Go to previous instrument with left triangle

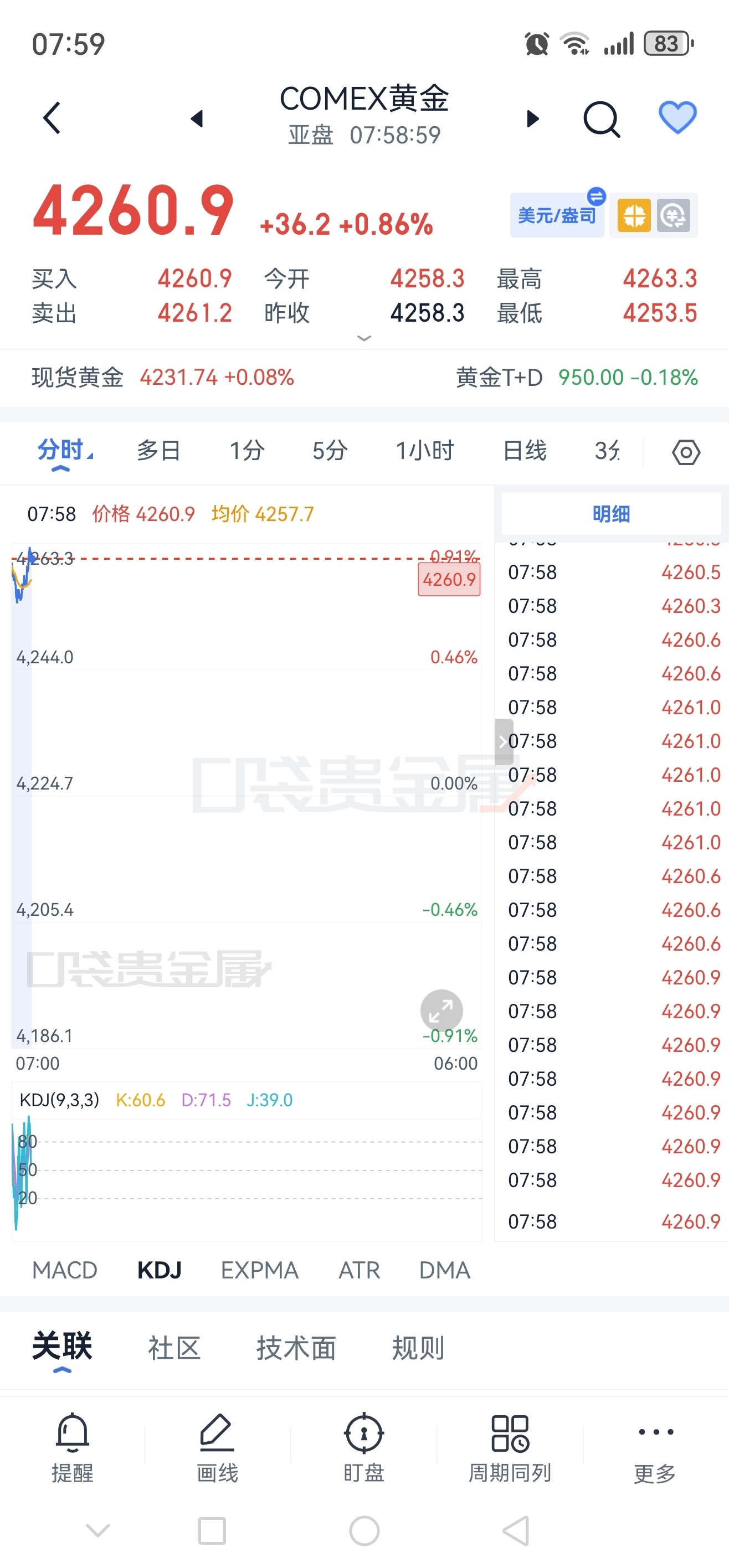[196, 118]
